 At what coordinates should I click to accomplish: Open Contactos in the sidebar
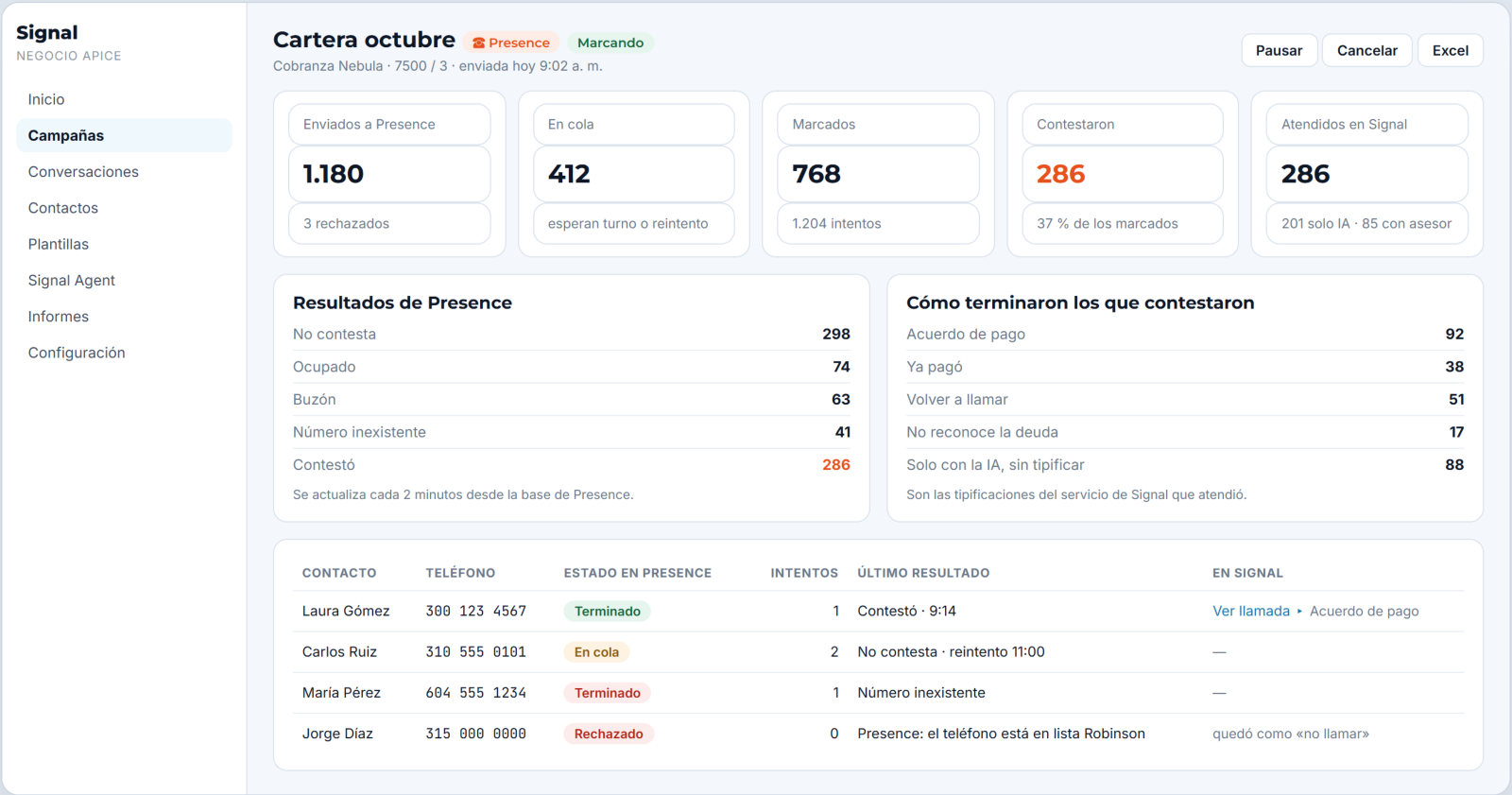[124, 208]
